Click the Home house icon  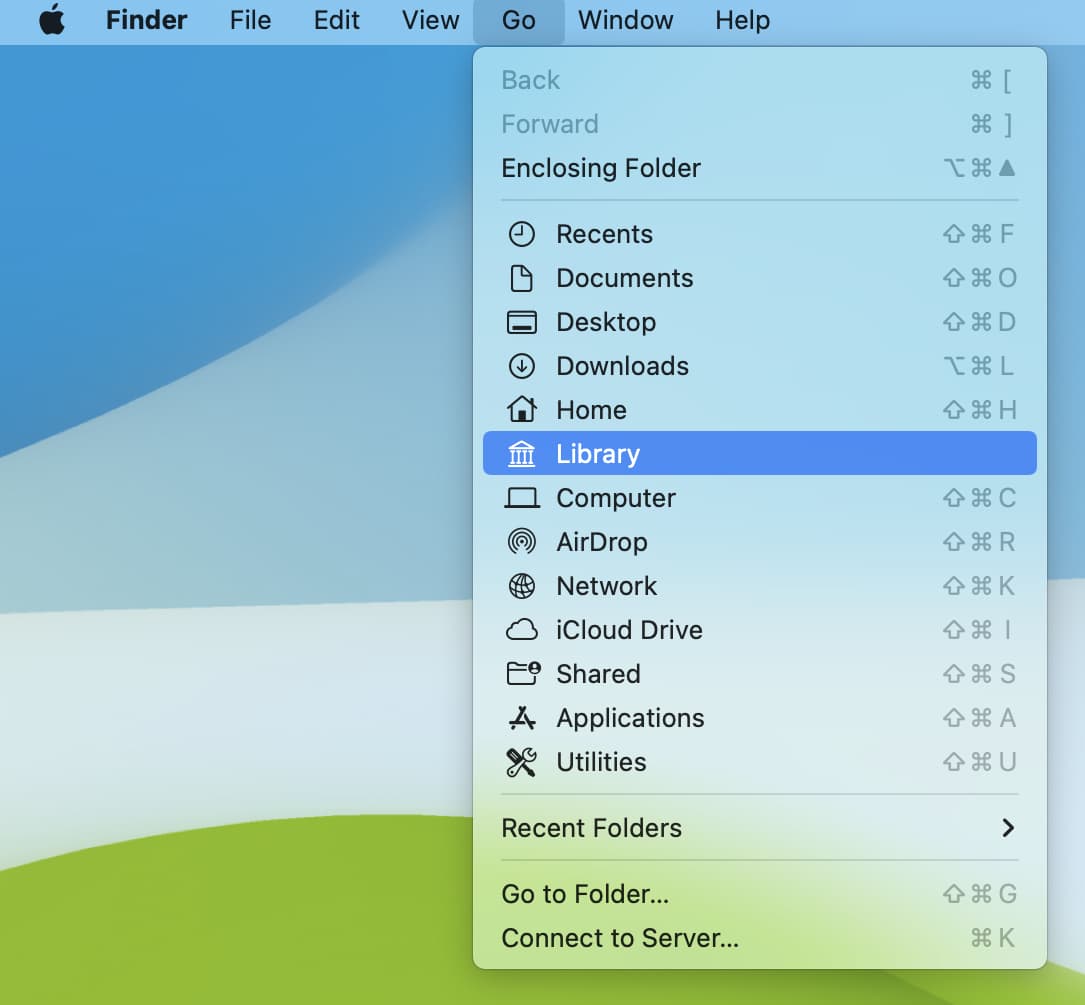pyautogui.click(x=521, y=410)
